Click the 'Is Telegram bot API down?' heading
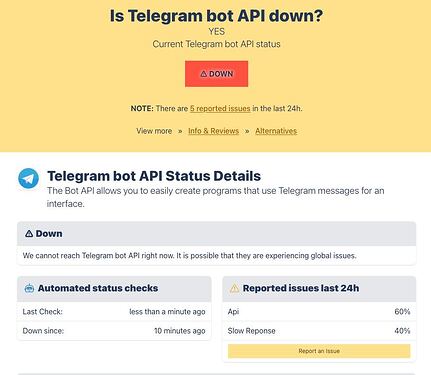This screenshot has height=375, width=431. coord(216,16)
